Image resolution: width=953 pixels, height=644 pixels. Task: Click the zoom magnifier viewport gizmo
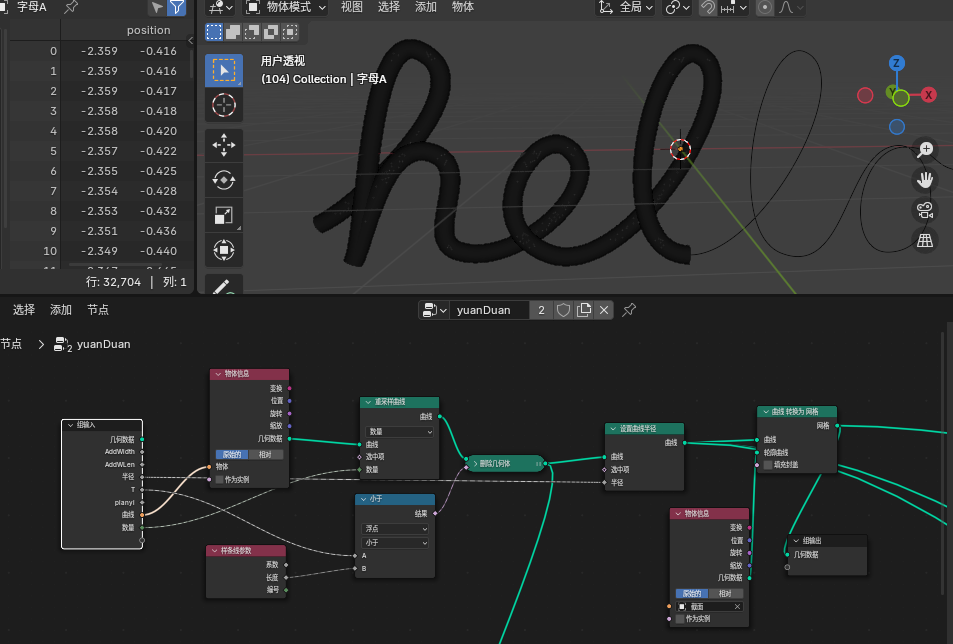tap(926, 149)
